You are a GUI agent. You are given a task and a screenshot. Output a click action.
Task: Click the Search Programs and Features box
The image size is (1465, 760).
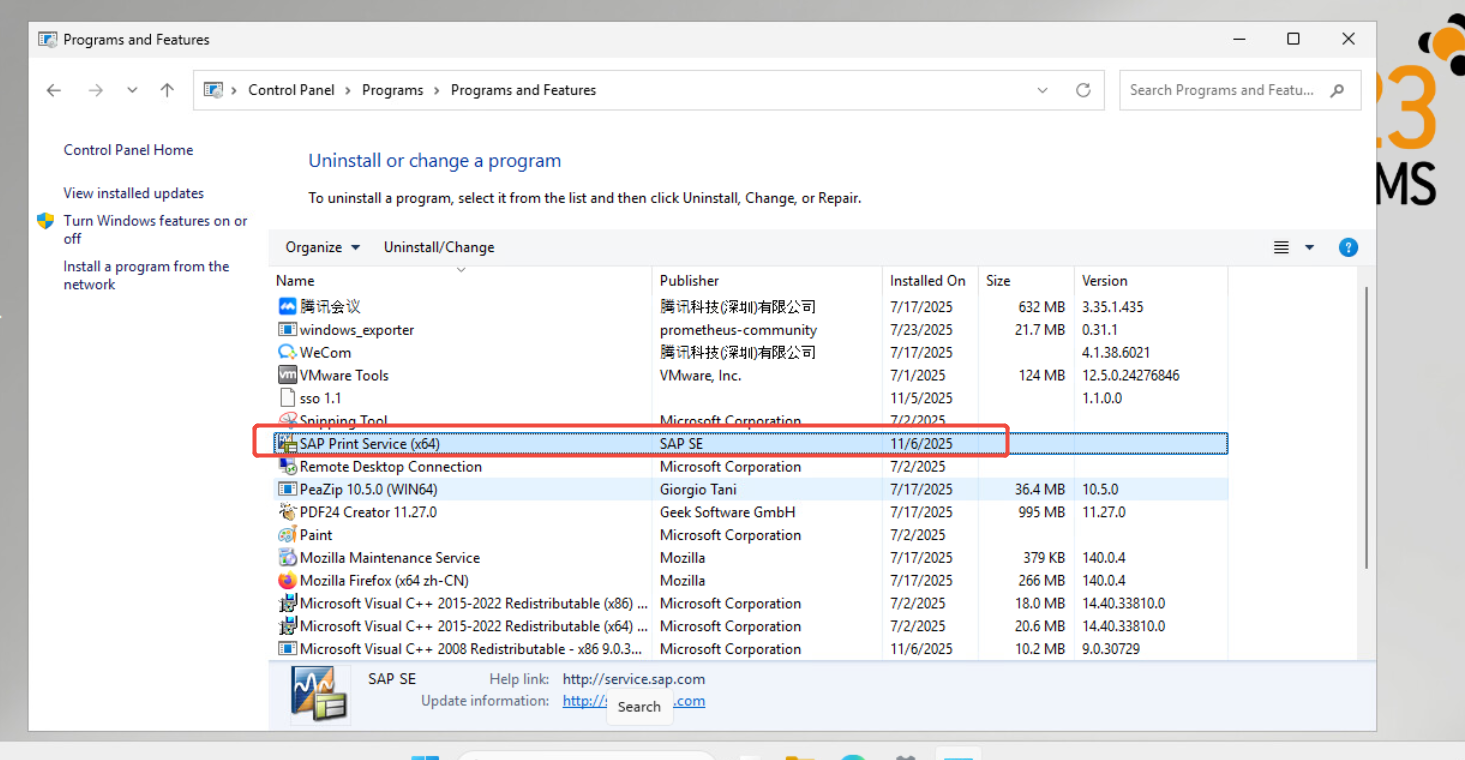pyautogui.click(x=1222, y=90)
